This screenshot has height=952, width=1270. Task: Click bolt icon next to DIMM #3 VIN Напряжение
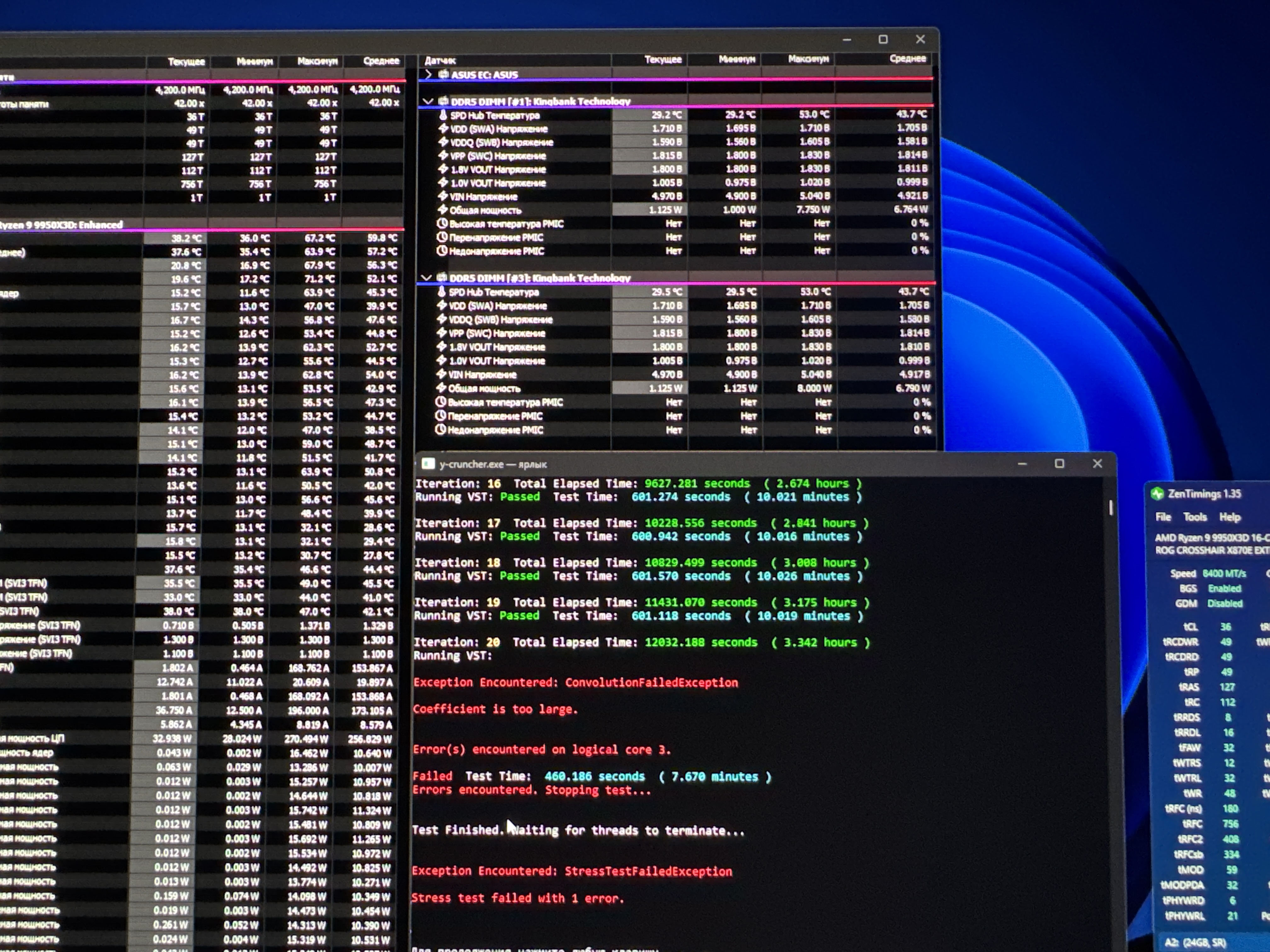[441, 374]
